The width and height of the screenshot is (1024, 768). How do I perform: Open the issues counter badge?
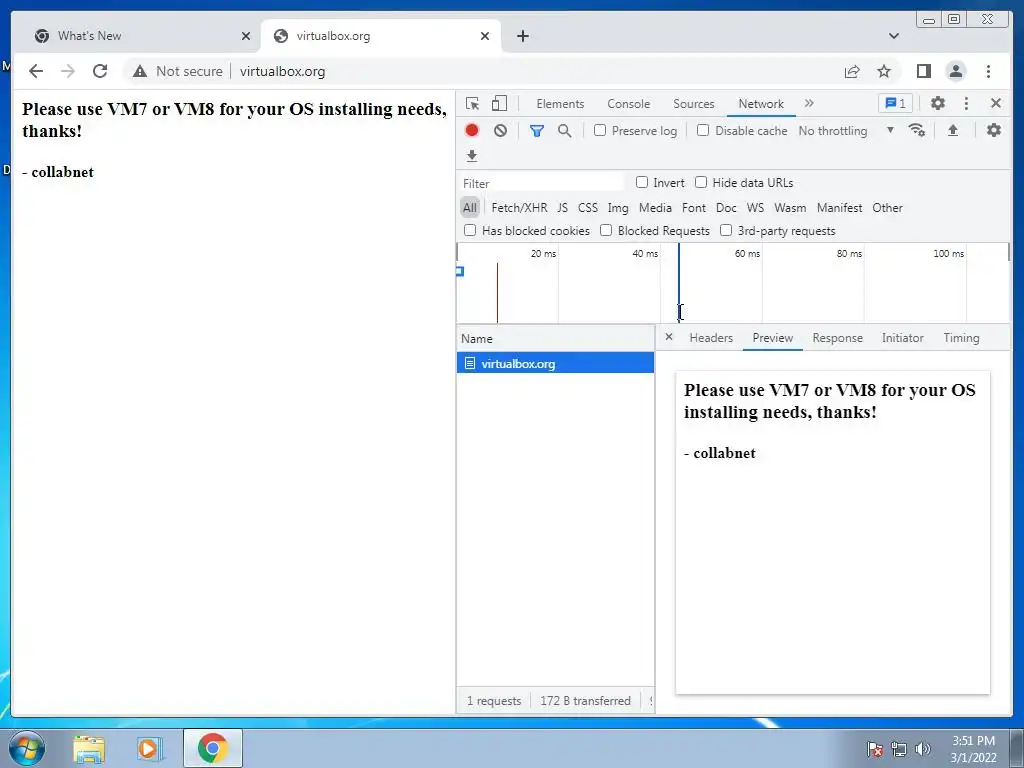[895, 103]
